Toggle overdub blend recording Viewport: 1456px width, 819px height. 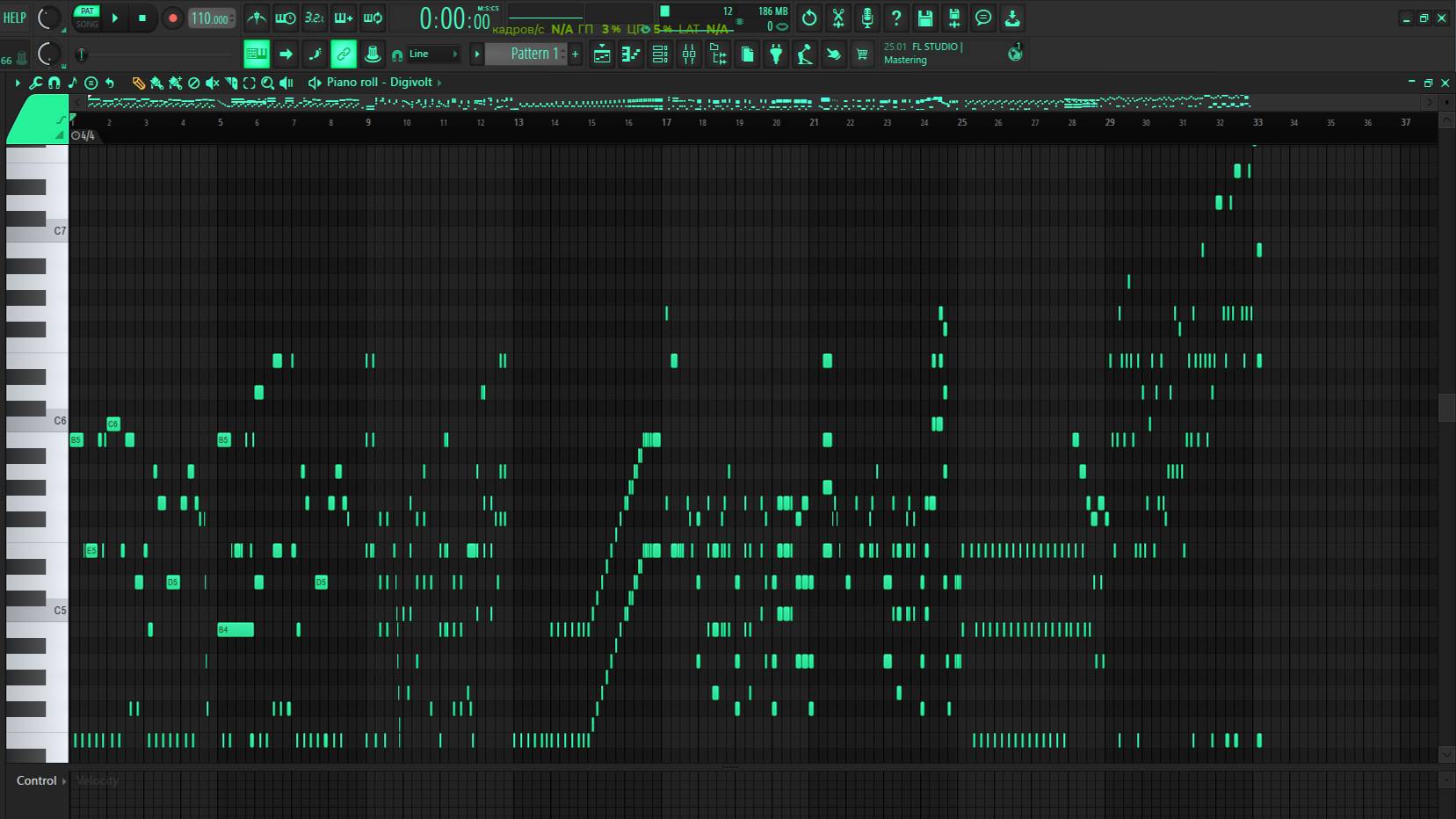click(344, 18)
